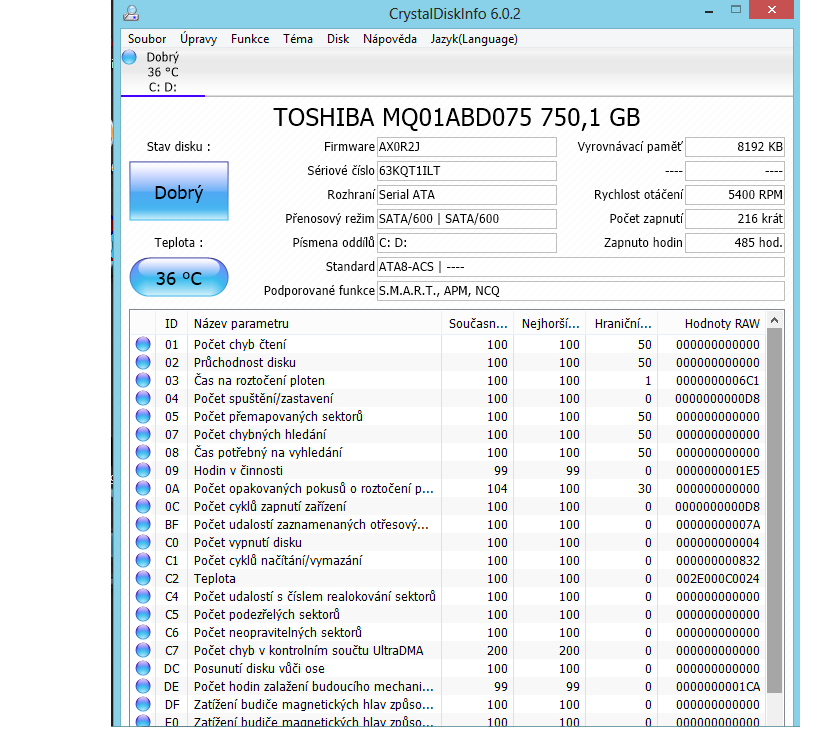Click the Současn... column header
Image resolution: width=819 pixels, height=729 pixels.
478,324
